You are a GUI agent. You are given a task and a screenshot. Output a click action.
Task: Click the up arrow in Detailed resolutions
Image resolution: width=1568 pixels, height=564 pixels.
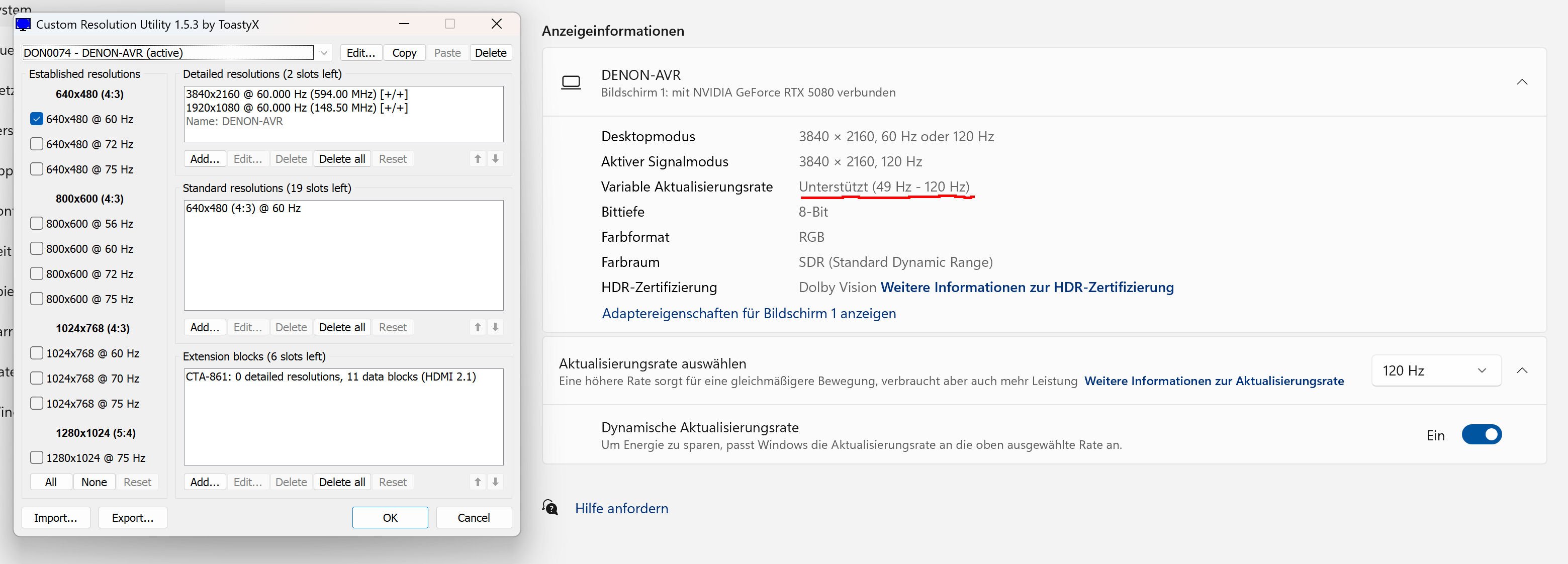tap(478, 159)
